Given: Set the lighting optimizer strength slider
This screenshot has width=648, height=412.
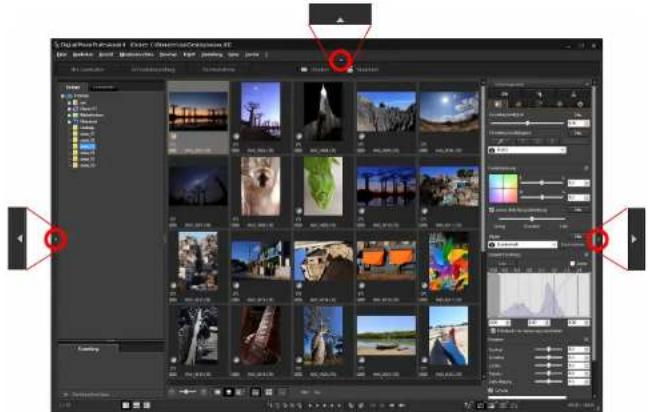Looking at the screenshot, I should [531, 219].
